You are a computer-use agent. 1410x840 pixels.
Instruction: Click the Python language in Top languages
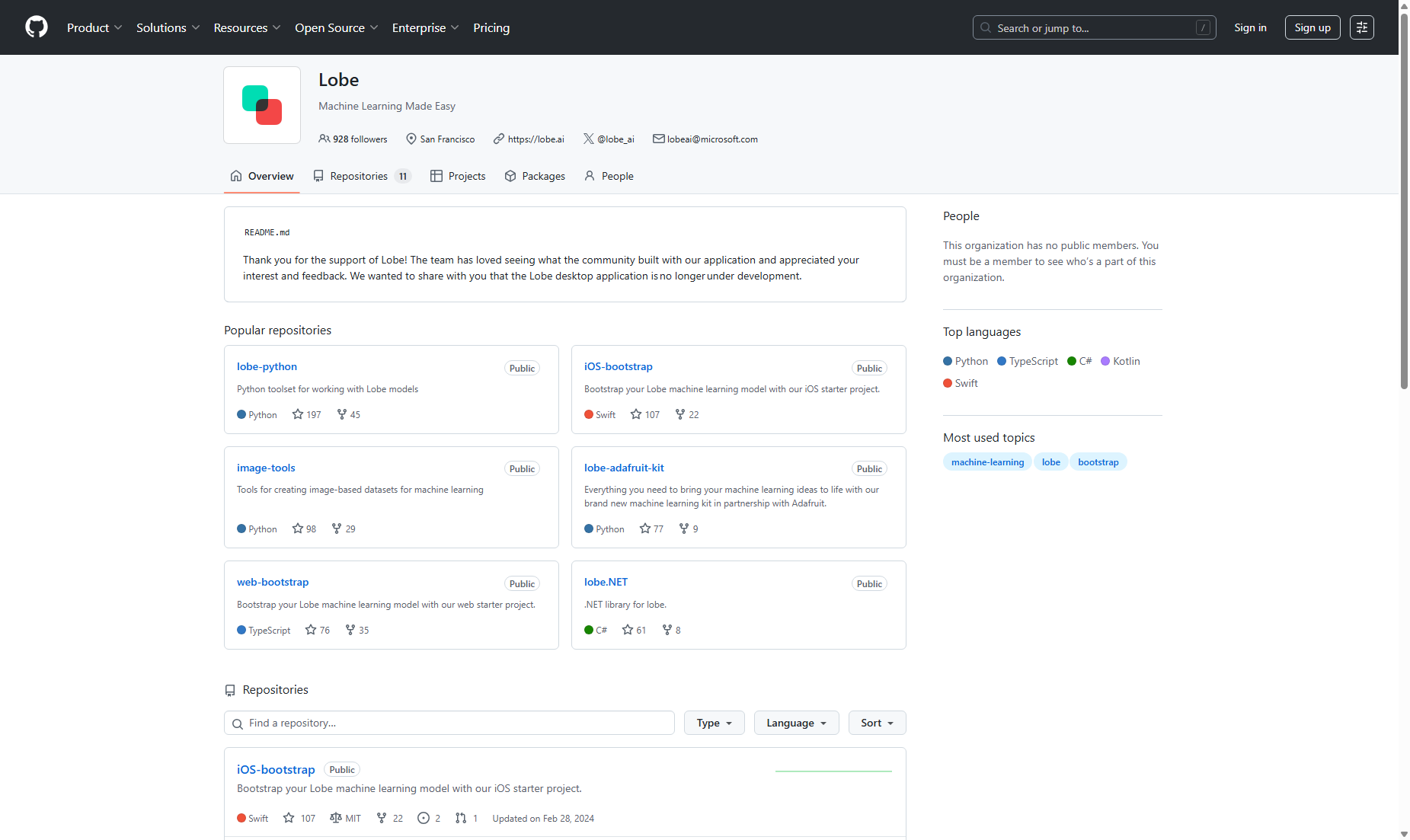click(965, 361)
